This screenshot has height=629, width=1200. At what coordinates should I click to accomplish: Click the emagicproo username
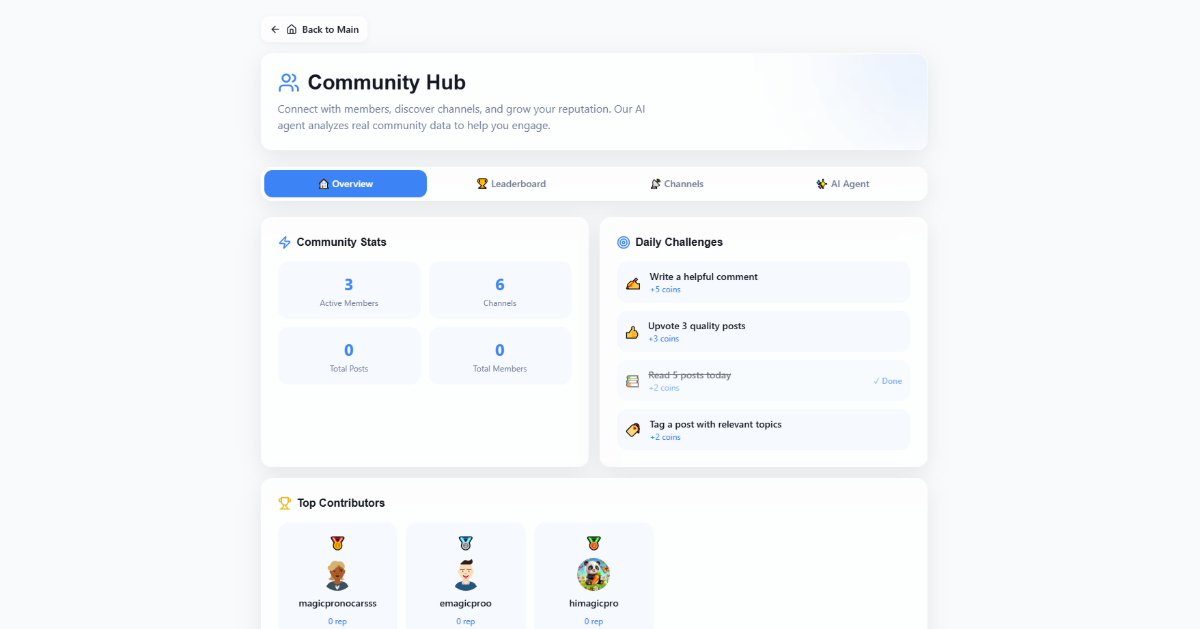point(466,604)
